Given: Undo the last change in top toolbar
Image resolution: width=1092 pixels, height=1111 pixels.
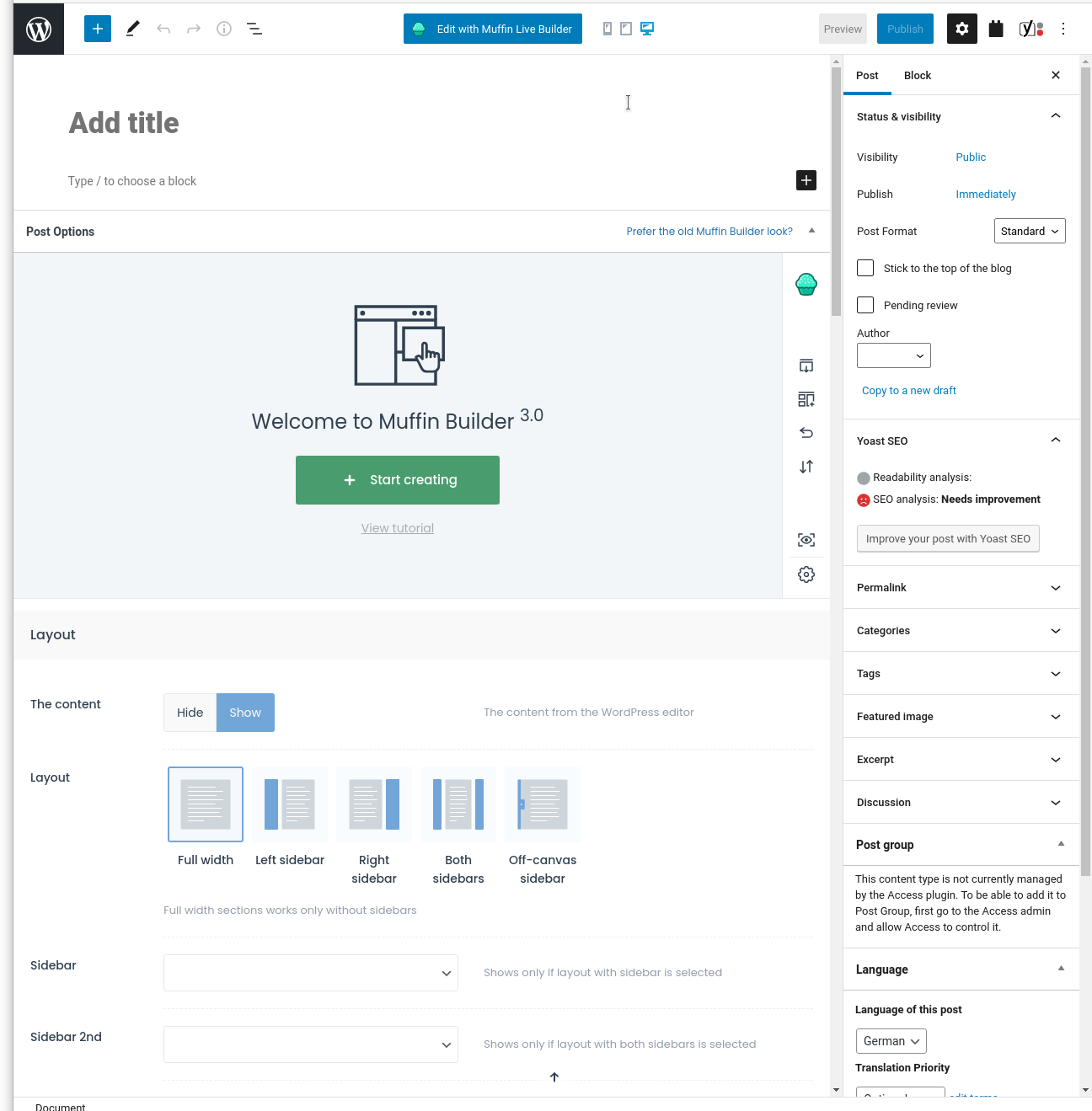Looking at the screenshot, I should pos(163,29).
